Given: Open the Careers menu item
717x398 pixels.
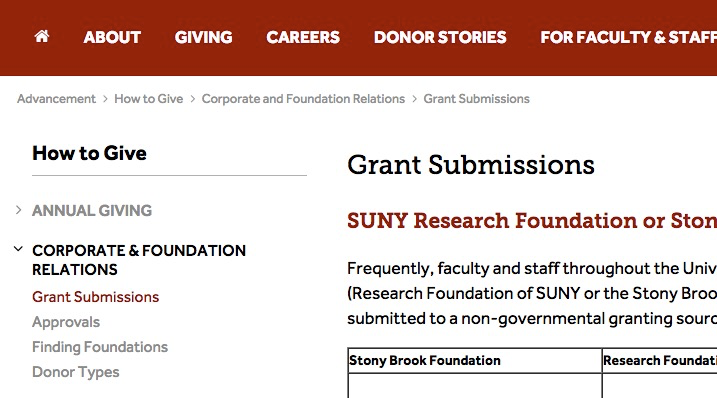Looking at the screenshot, I should click(x=303, y=37).
